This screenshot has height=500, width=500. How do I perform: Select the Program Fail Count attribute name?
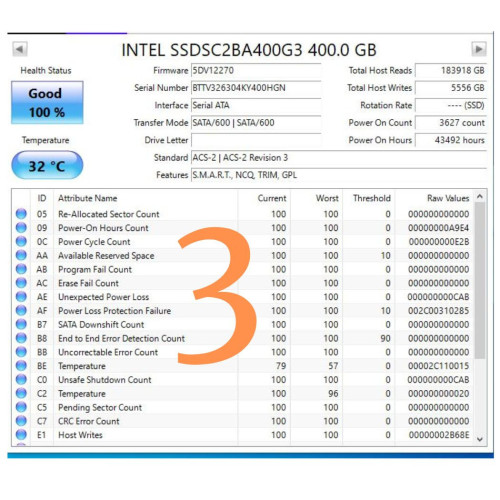[95, 269]
